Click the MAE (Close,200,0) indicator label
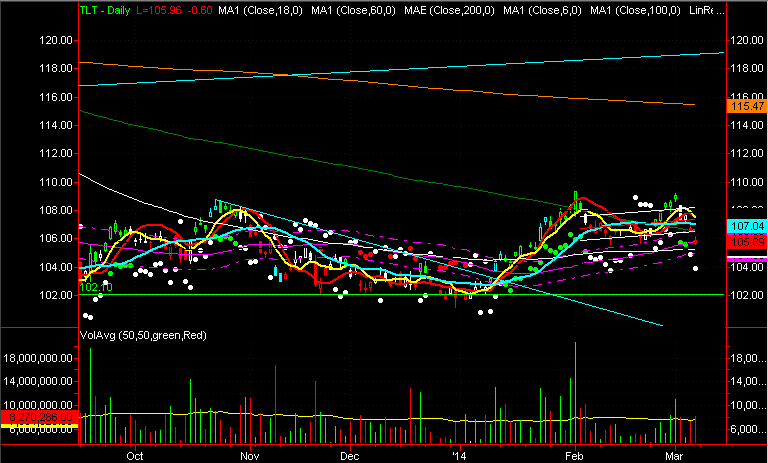This screenshot has height=463, width=768. (x=449, y=10)
